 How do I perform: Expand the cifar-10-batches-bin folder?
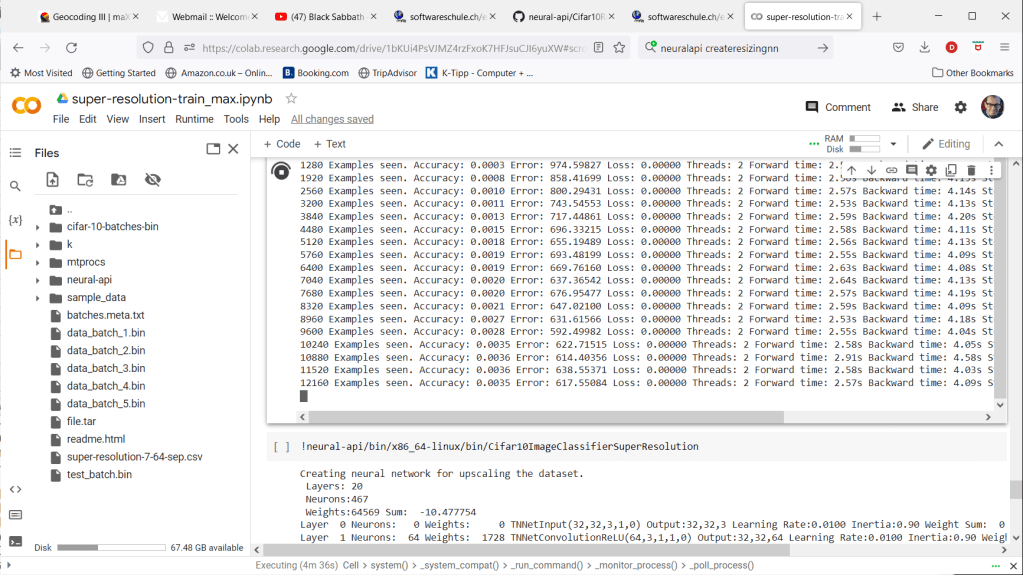38,227
